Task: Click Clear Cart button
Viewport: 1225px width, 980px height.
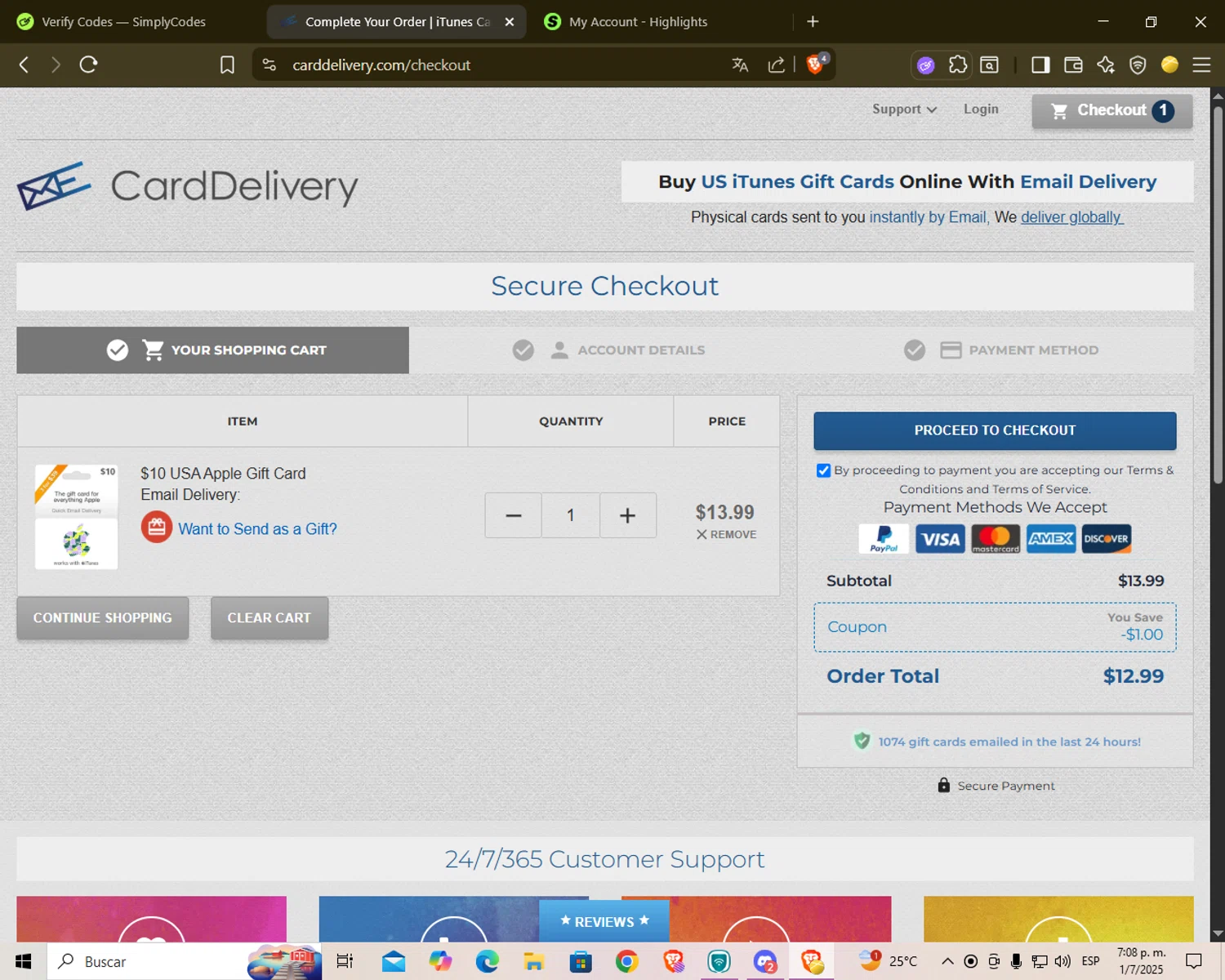Action: point(269,617)
